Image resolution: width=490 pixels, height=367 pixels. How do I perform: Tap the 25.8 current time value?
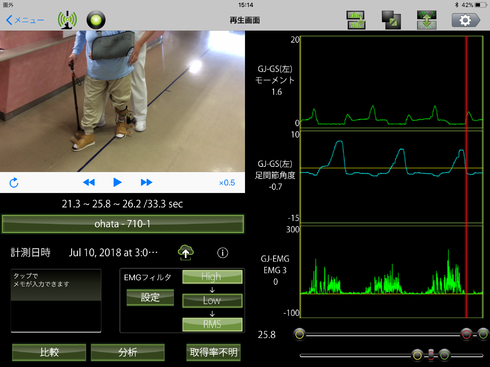pyautogui.click(x=267, y=335)
